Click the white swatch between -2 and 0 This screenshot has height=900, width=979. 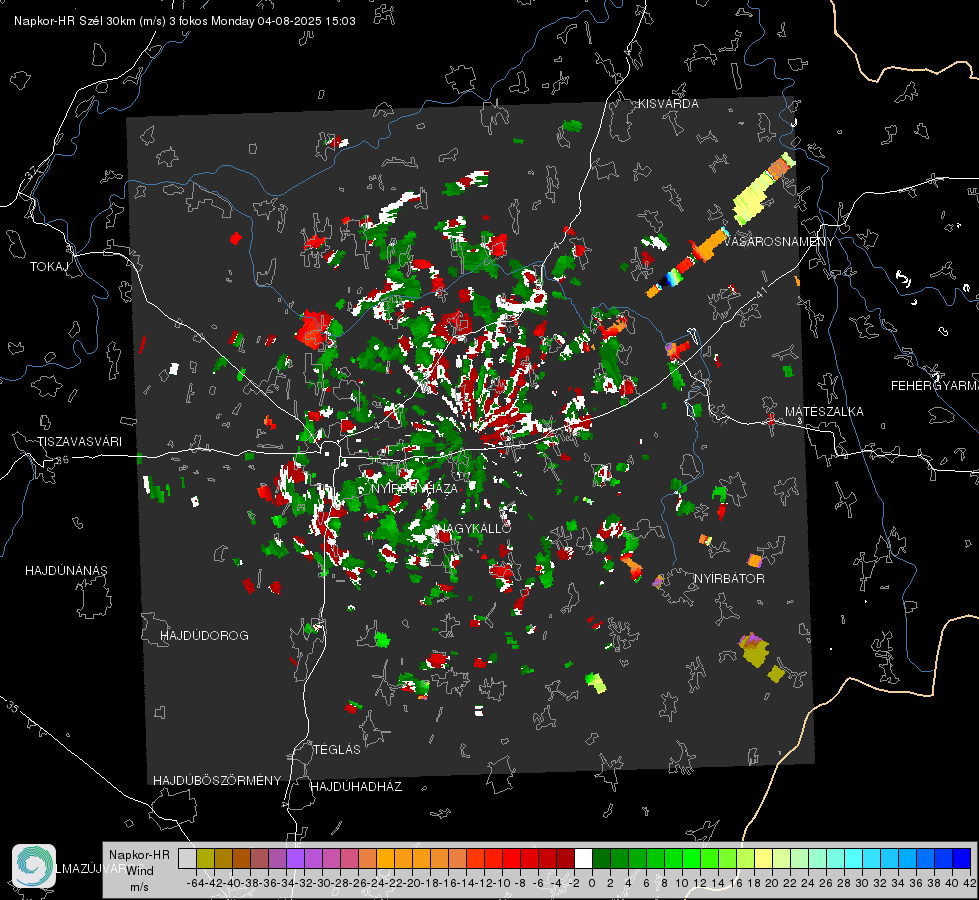pyautogui.click(x=583, y=859)
